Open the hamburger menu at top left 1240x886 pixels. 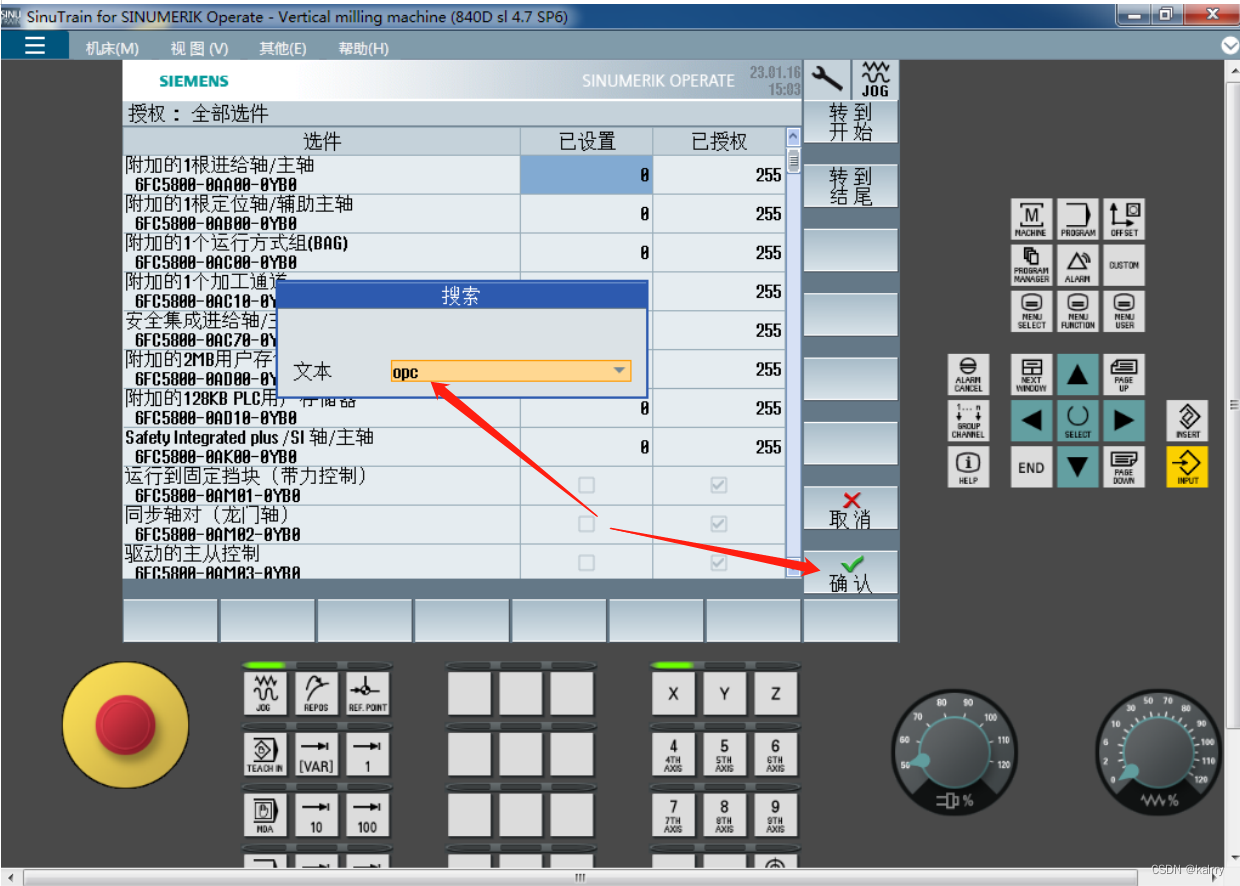coord(35,46)
